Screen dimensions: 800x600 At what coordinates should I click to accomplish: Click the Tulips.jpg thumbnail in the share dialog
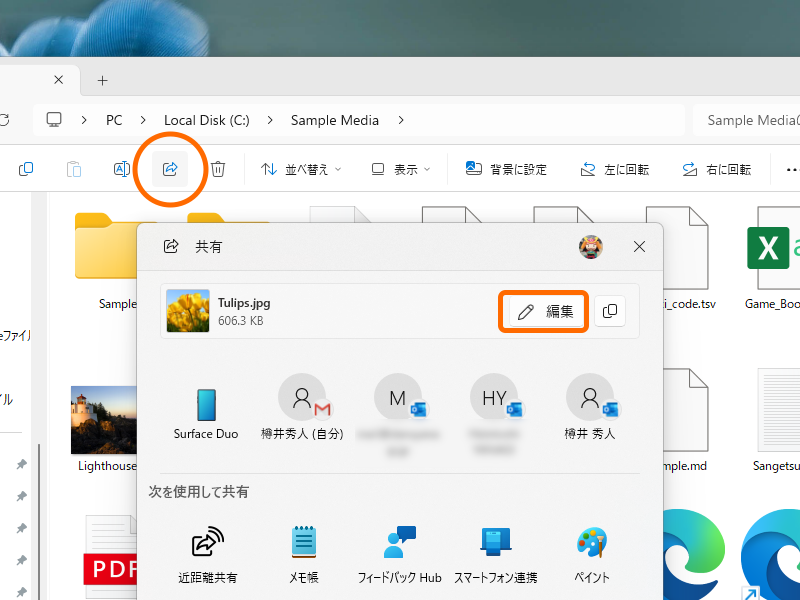[x=187, y=311]
